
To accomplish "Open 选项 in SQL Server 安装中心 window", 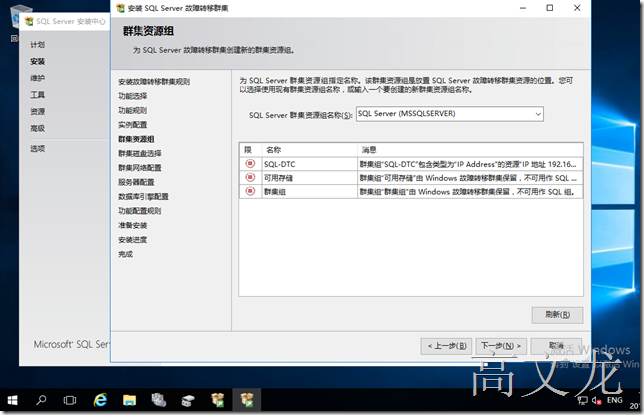I will click(x=37, y=148).
